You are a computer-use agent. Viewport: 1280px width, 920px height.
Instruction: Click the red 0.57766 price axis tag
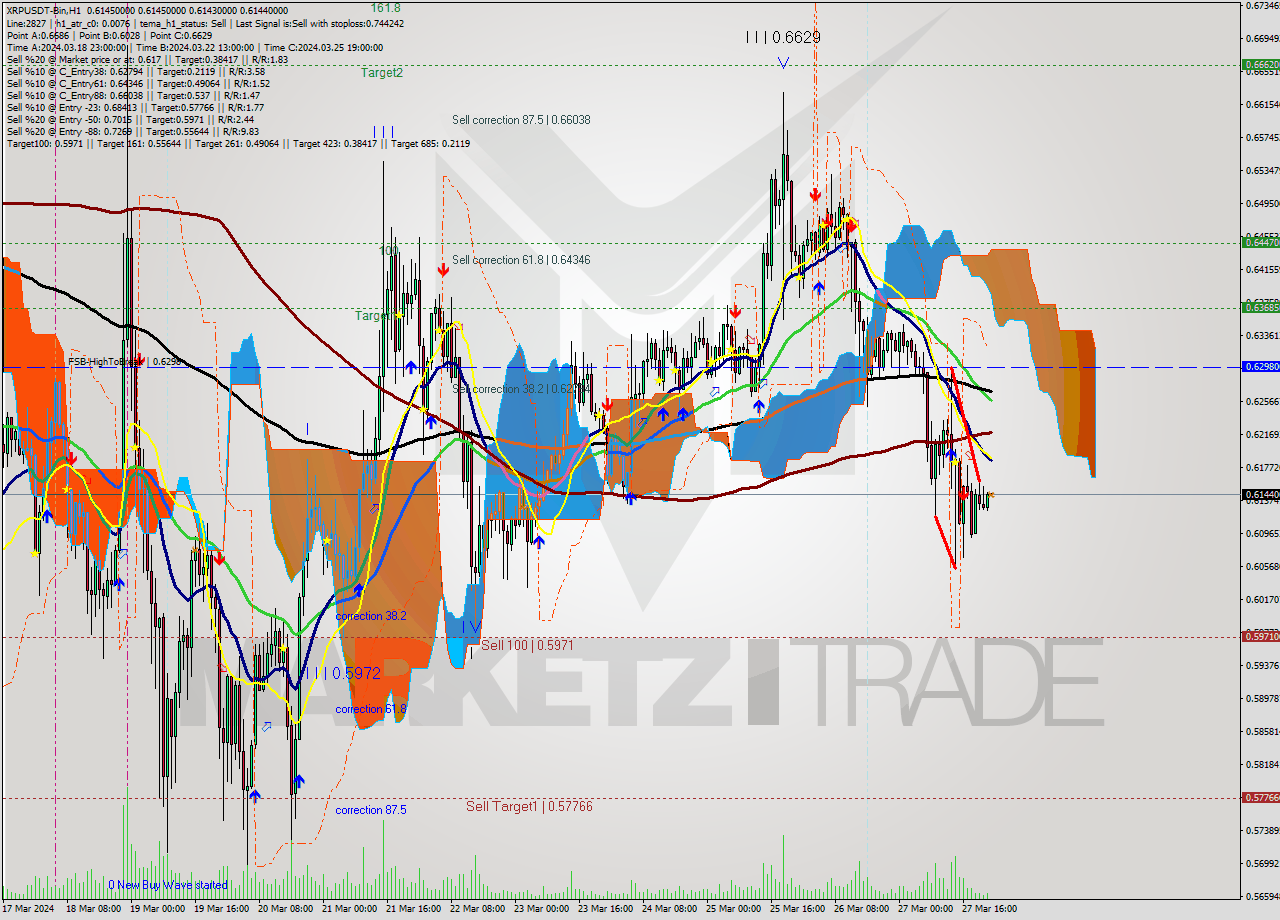click(x=1260, y=797)
